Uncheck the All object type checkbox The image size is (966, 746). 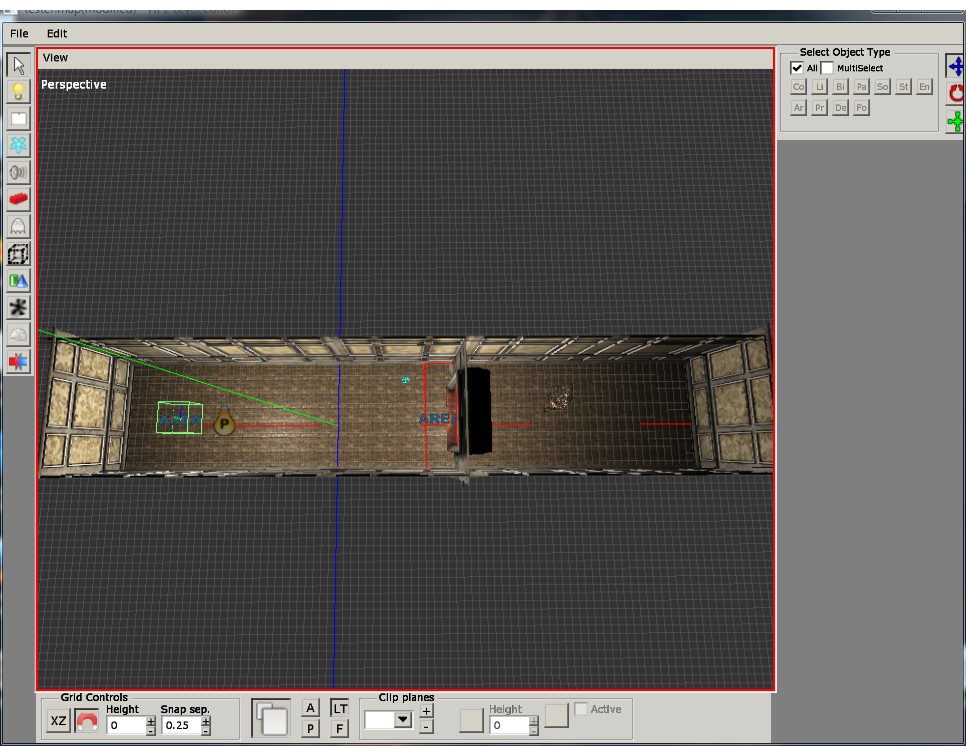pyautogui.click(x=797, y=68)
